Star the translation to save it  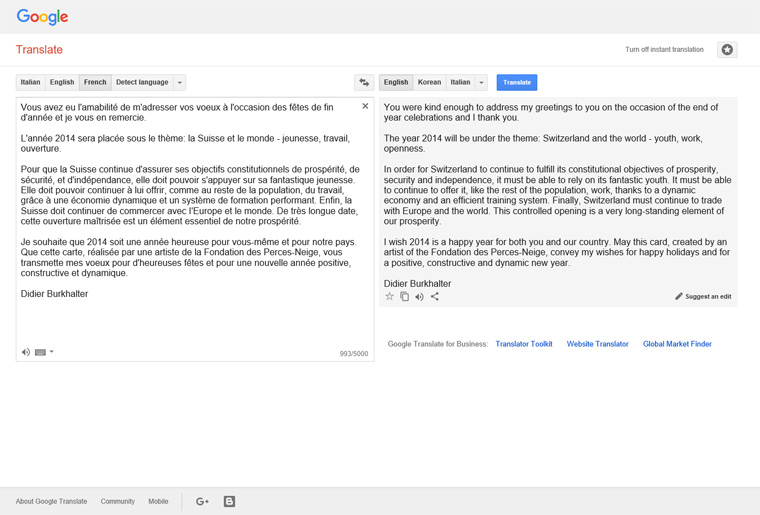click(390, 297)
